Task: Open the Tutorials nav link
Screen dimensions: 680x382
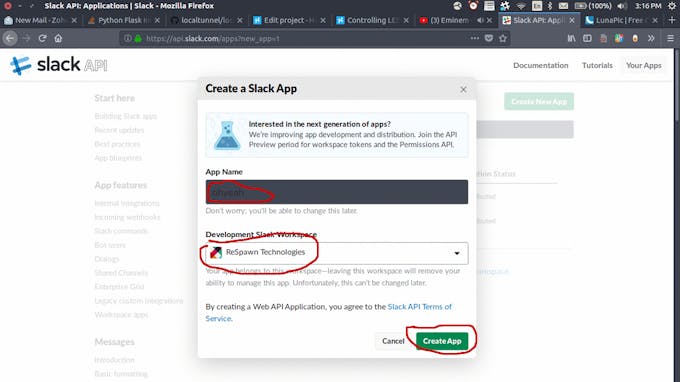Action: 597,65
